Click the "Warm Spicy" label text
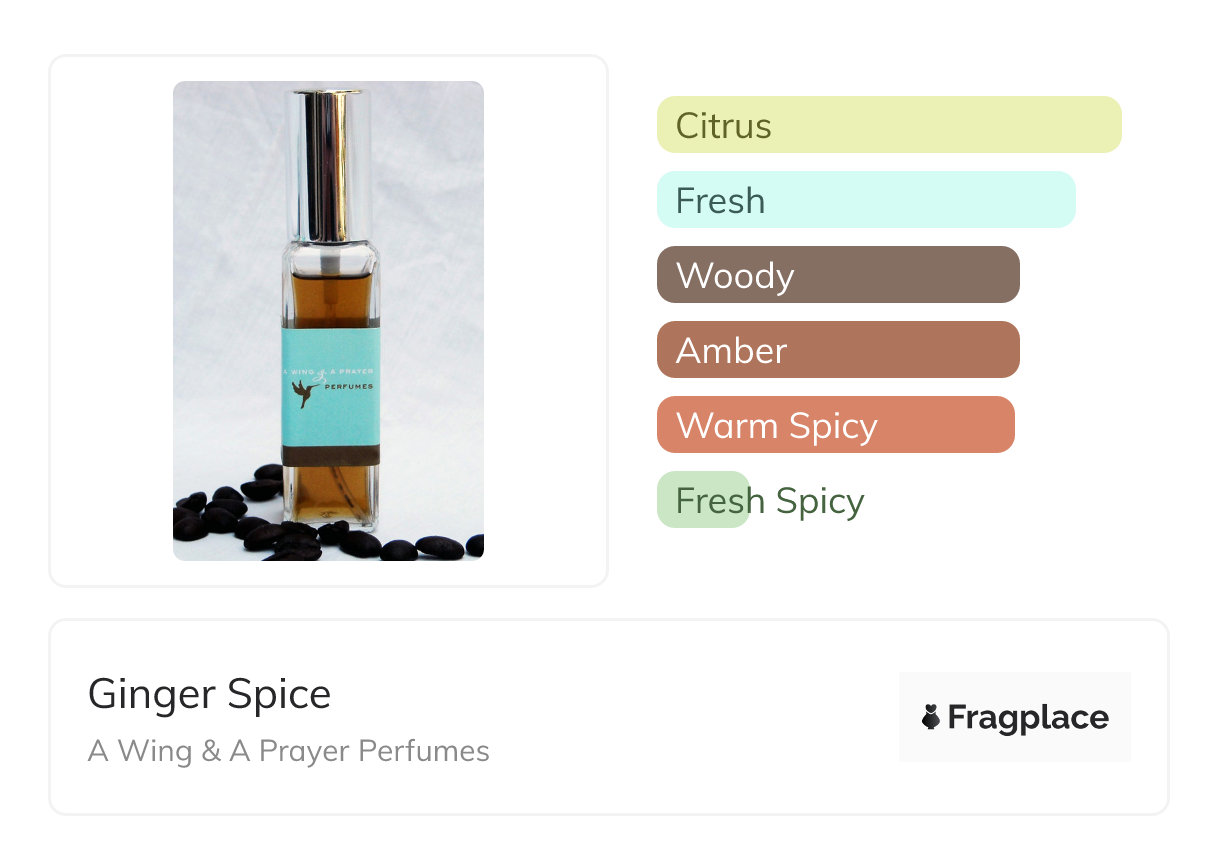 [776, 426]
